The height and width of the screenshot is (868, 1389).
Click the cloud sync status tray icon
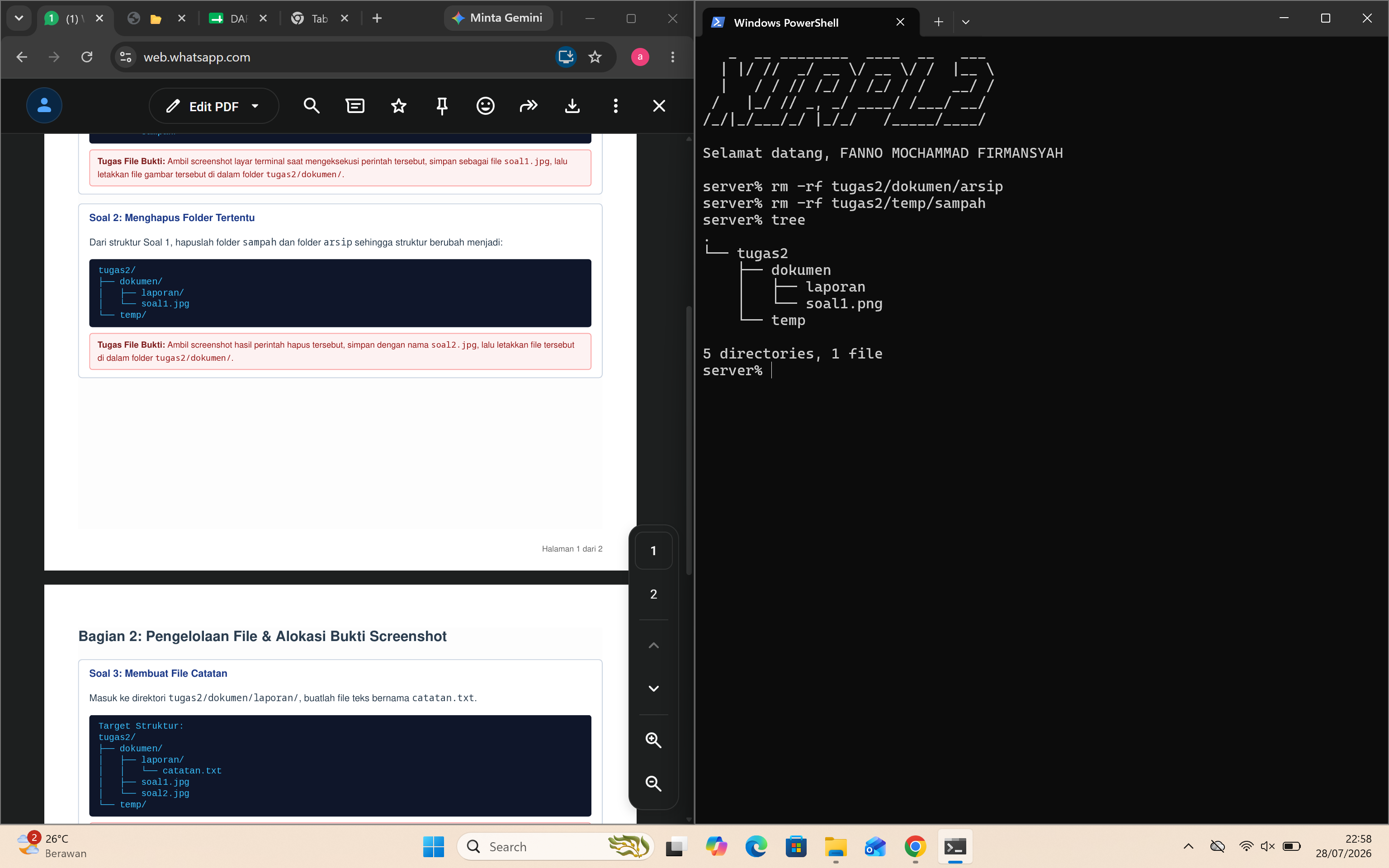1217,846
